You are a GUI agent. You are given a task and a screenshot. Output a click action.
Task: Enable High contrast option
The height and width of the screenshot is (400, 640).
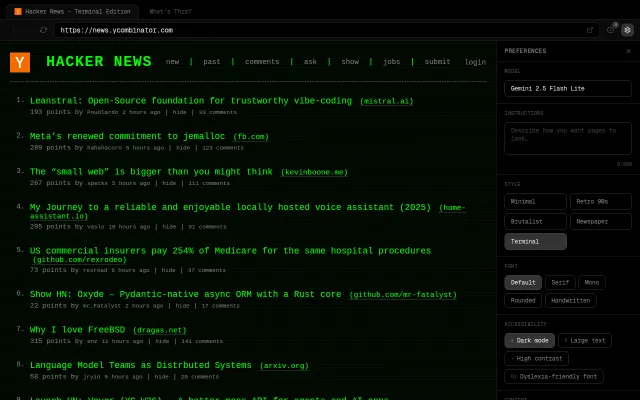[x=536, y=358]
